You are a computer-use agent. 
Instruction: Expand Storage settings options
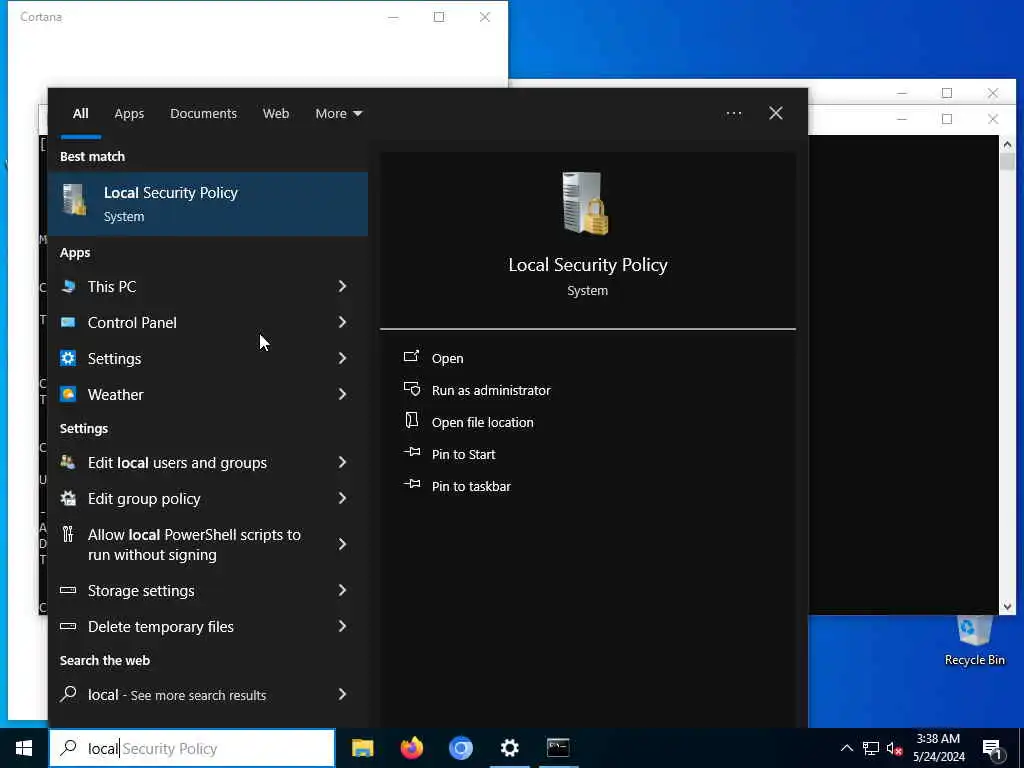342,590
